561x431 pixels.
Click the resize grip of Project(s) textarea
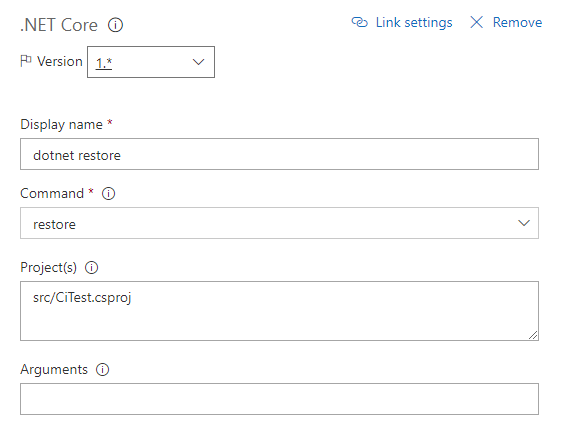(x=533, y=335)
